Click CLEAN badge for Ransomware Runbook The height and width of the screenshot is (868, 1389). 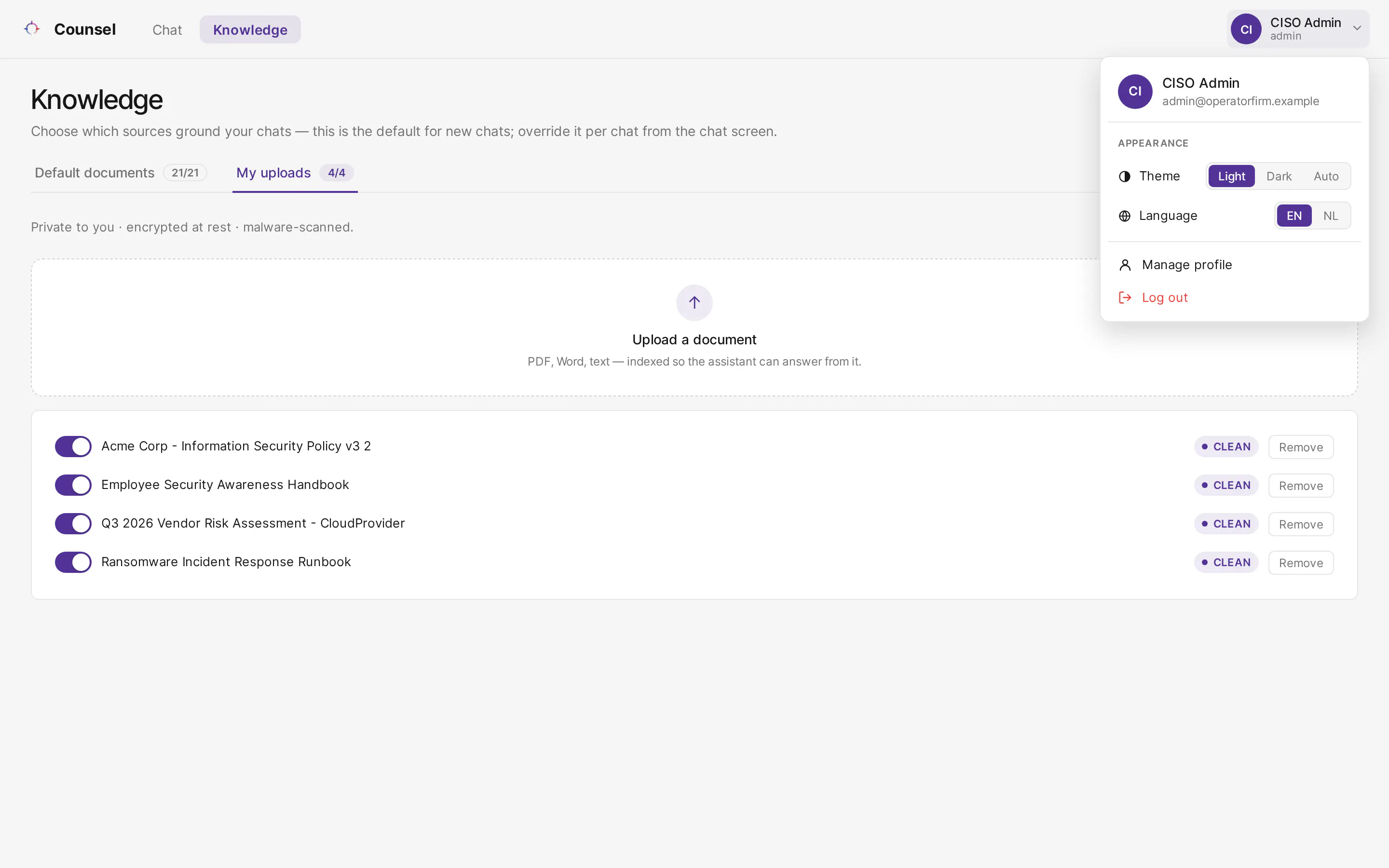click(1226, 563)
